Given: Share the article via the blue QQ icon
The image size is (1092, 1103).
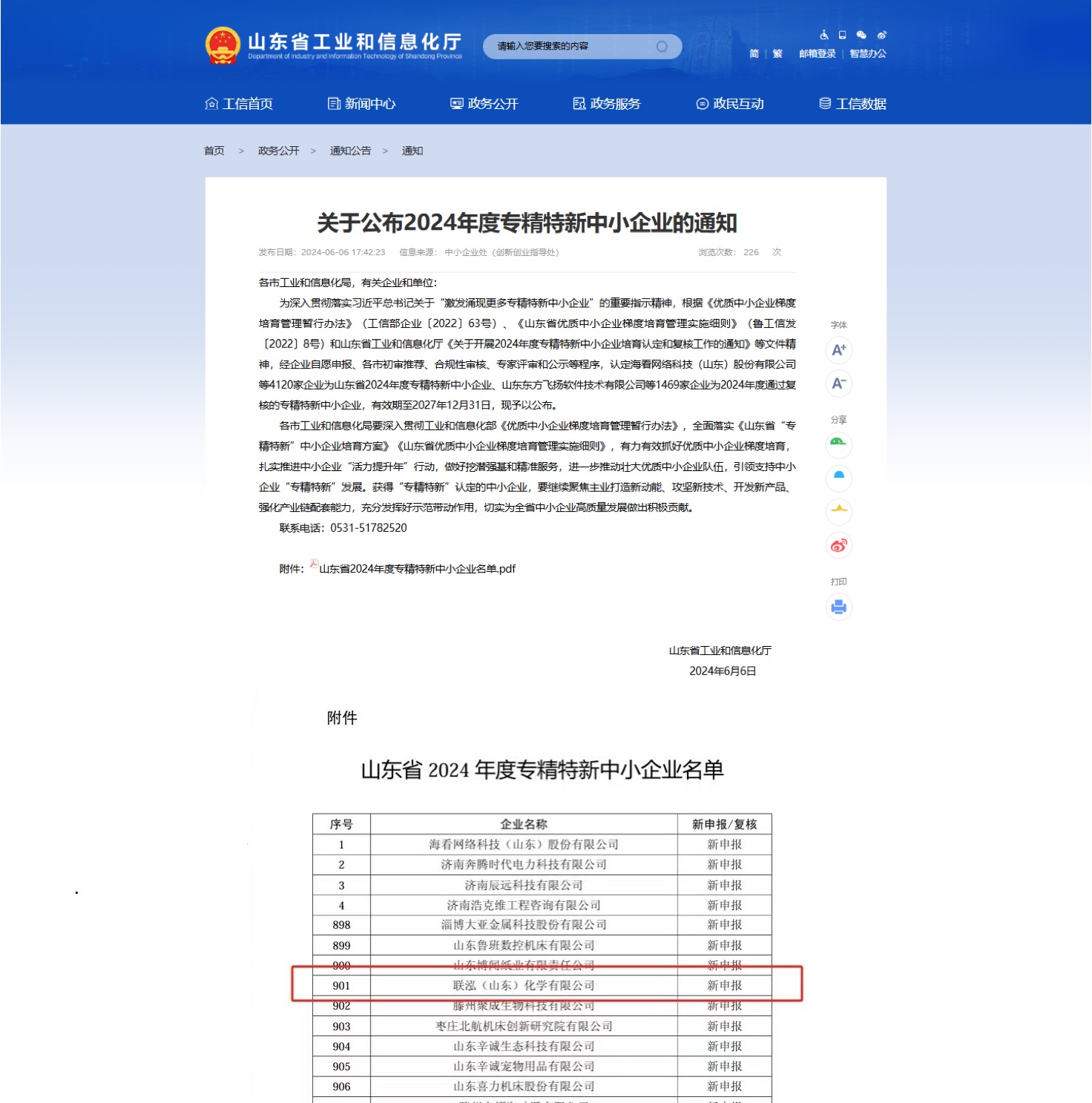Looking at the screenshot, I should click(x=838, y=478).
